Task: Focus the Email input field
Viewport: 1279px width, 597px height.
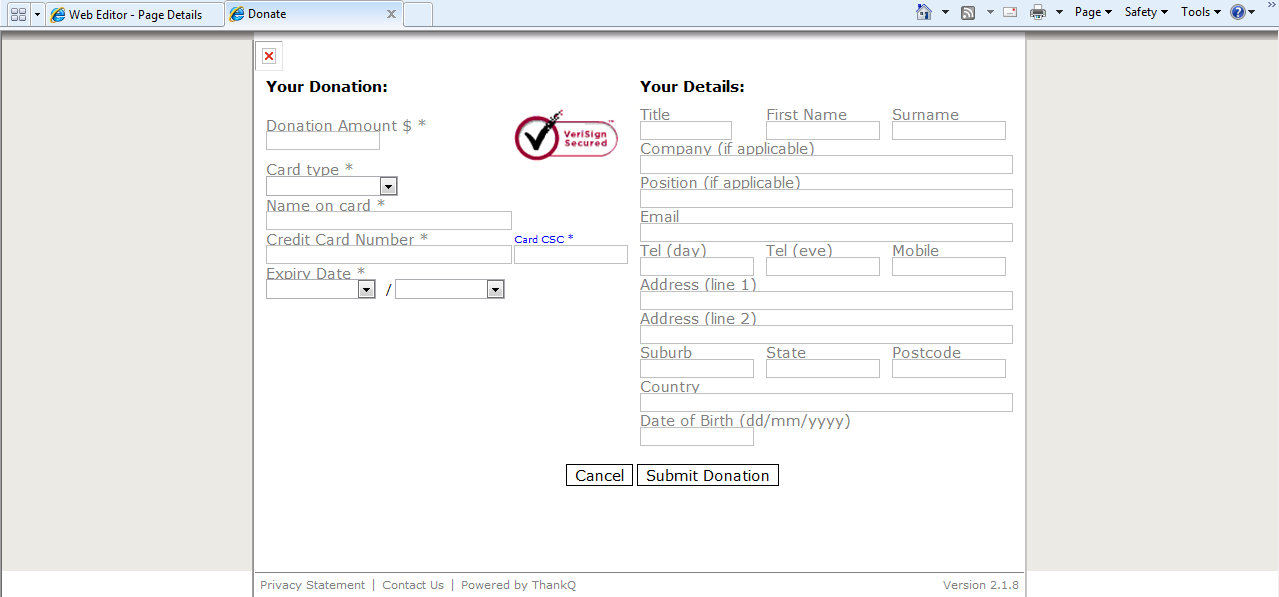Action: [826, 233]
